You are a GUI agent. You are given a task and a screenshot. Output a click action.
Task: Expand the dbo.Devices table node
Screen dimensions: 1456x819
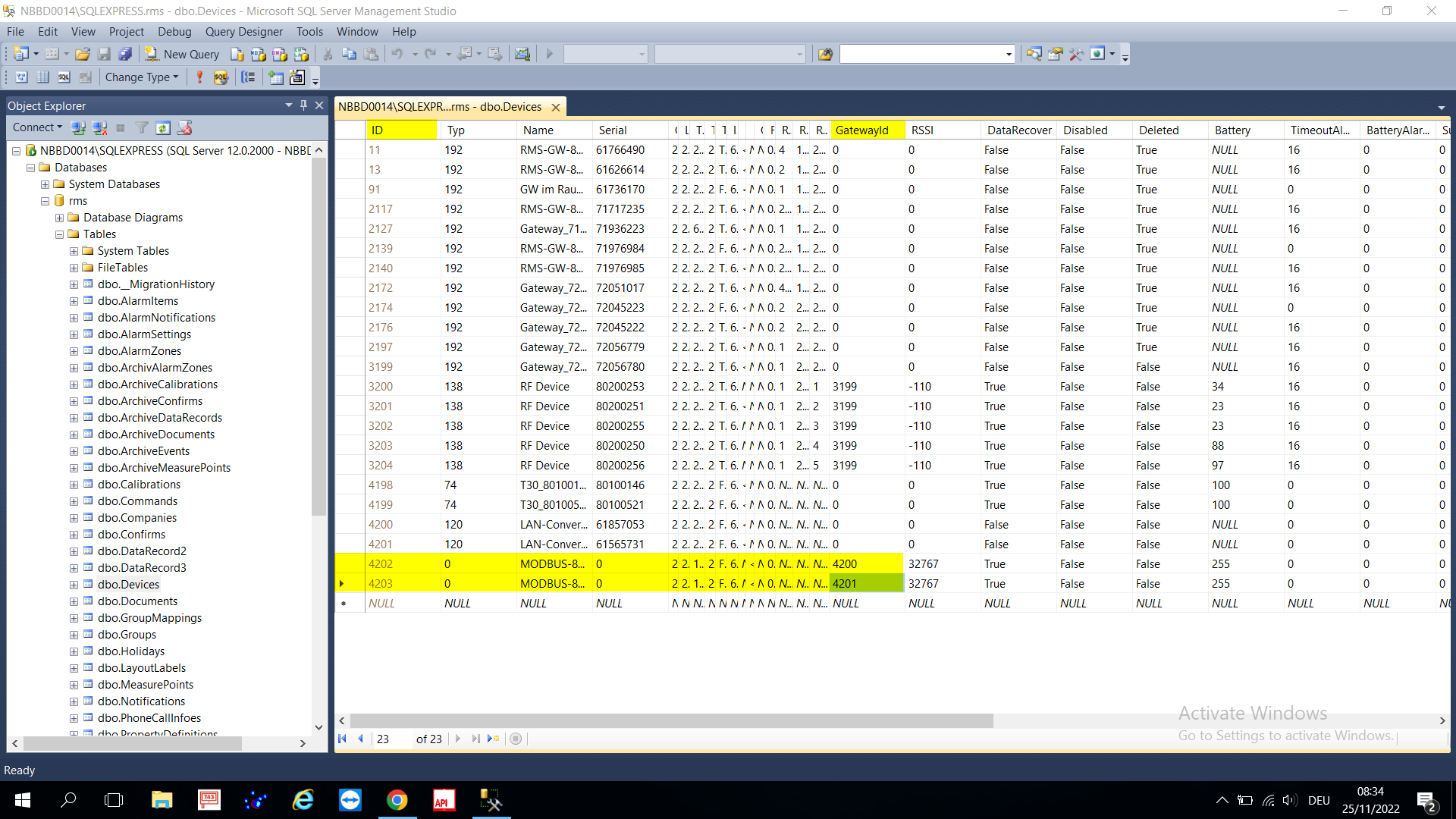pyautogui.click(x=74, y=585)
